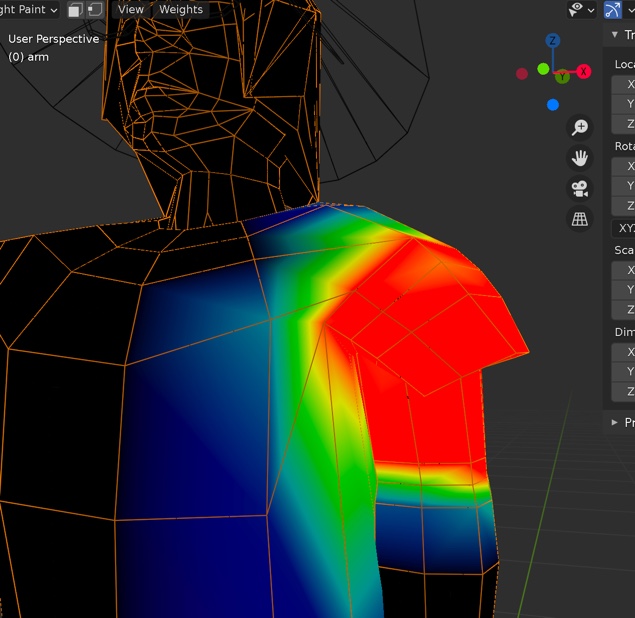Click the hand pan view icon
This screenshot has height=618, width=635.
[x=579, y=158]
